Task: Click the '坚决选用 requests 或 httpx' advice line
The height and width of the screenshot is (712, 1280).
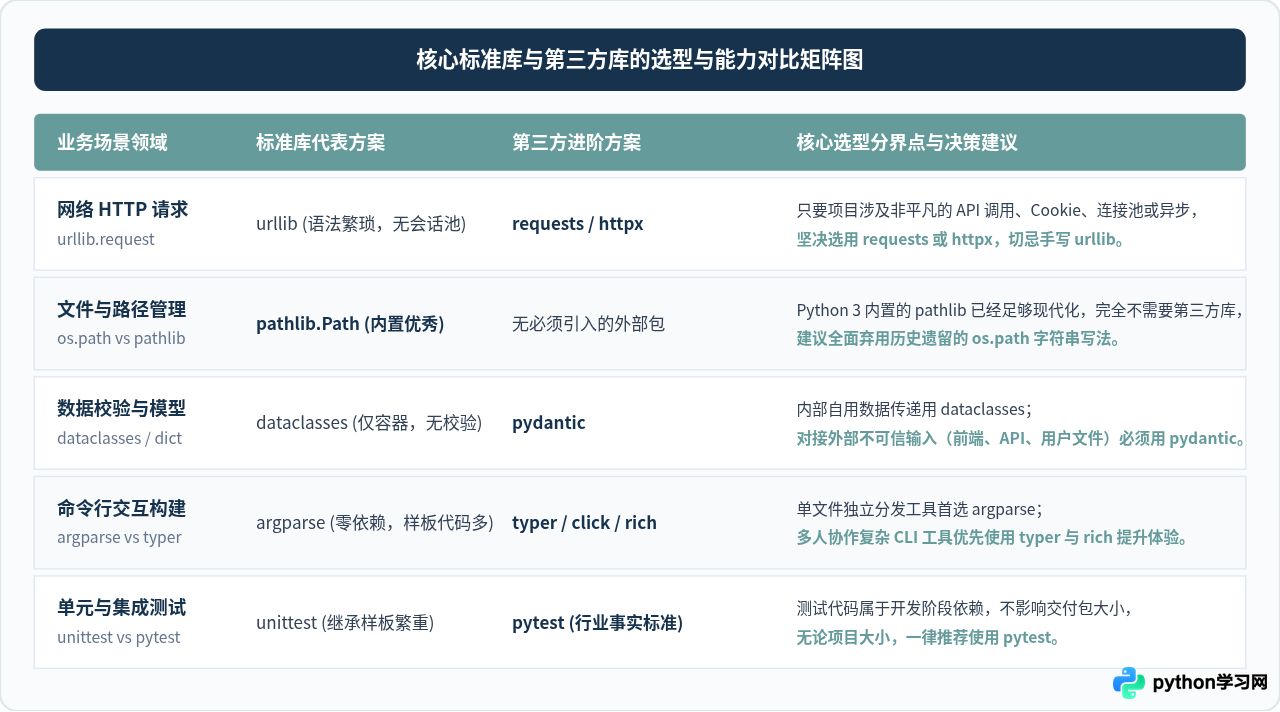Action: tap(960, 240)
